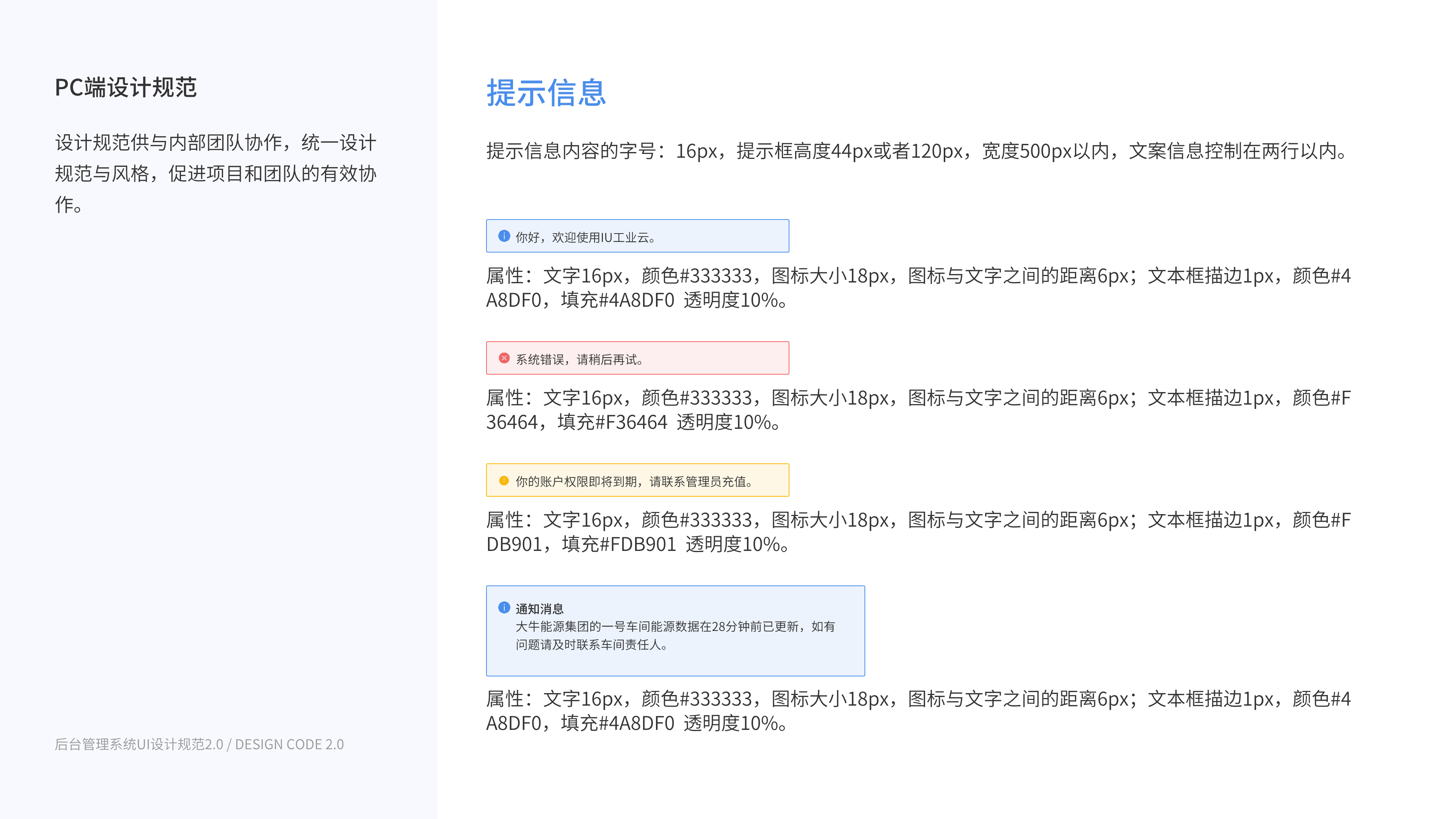Screen dimensions: 1456x819
Task: Click the yellow warning icon in account expiry alert
Action: [504, 480]
